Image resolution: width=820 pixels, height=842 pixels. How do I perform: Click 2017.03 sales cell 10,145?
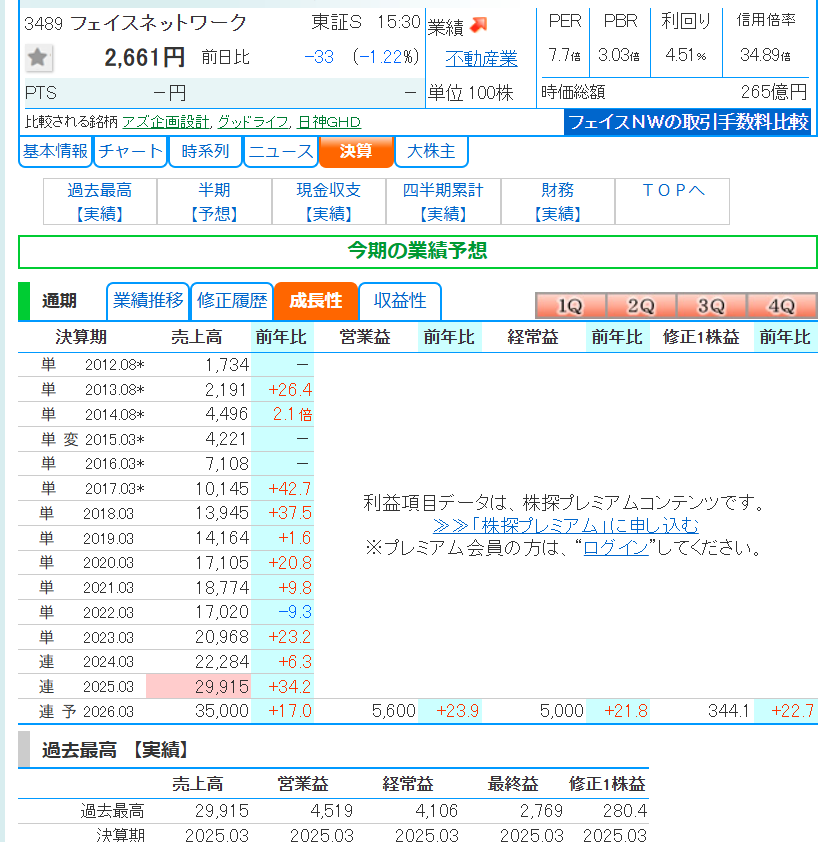point(222,489)
